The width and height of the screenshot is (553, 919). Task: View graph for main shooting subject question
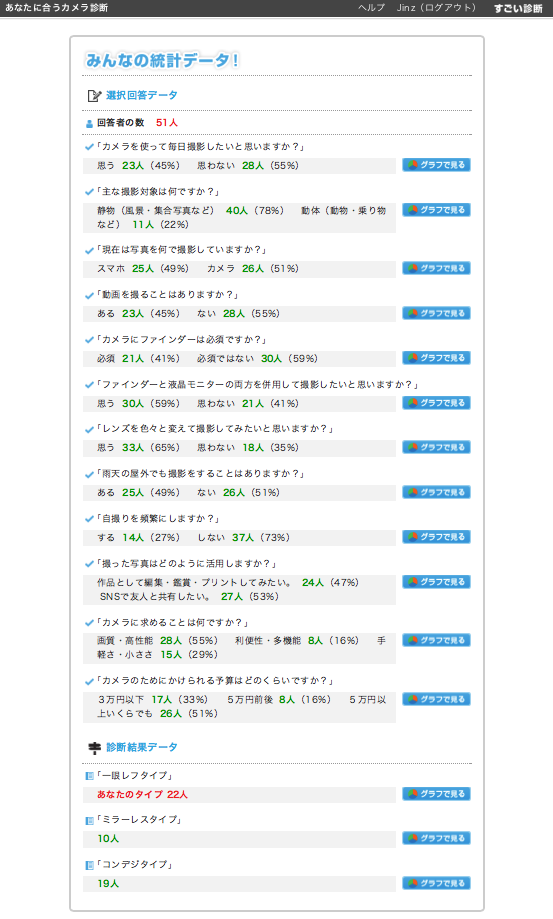(436, 210)
